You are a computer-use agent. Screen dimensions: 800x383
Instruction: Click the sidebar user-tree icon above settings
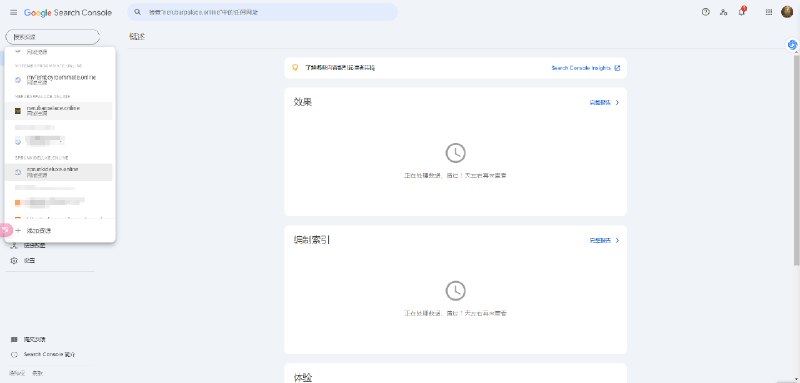(x=14, y=245)
